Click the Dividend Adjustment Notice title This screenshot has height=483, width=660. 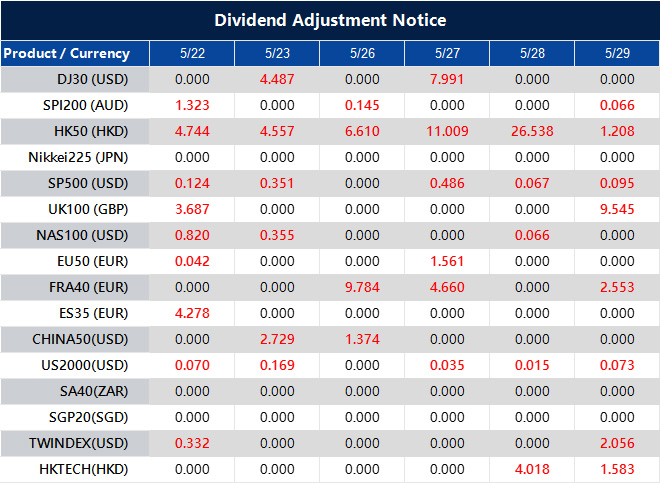pyautogui.click(x=330, y=20)
